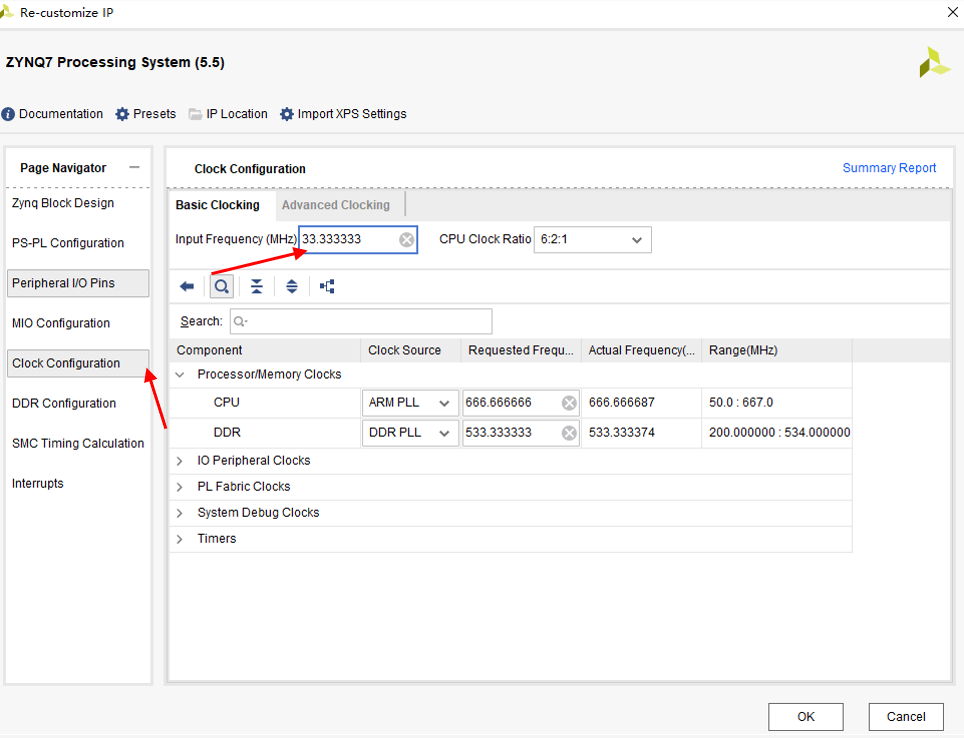Expand the IO Peripheral Clocks group
Screen dimensions: 964x738
[x=180, y=461]
